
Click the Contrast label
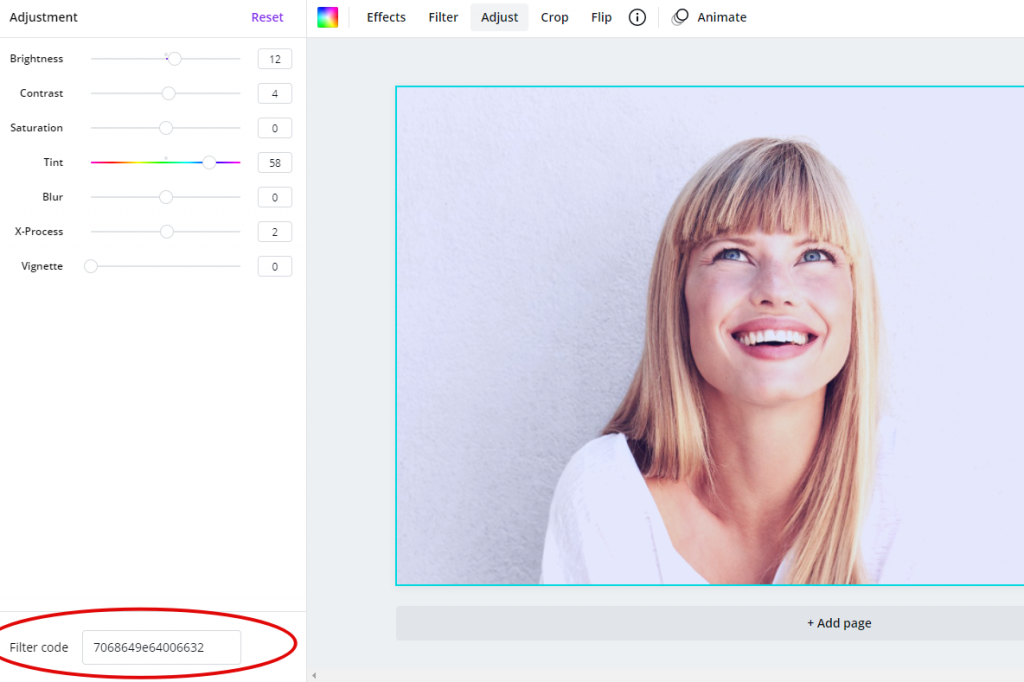click(x=41, y=93)
